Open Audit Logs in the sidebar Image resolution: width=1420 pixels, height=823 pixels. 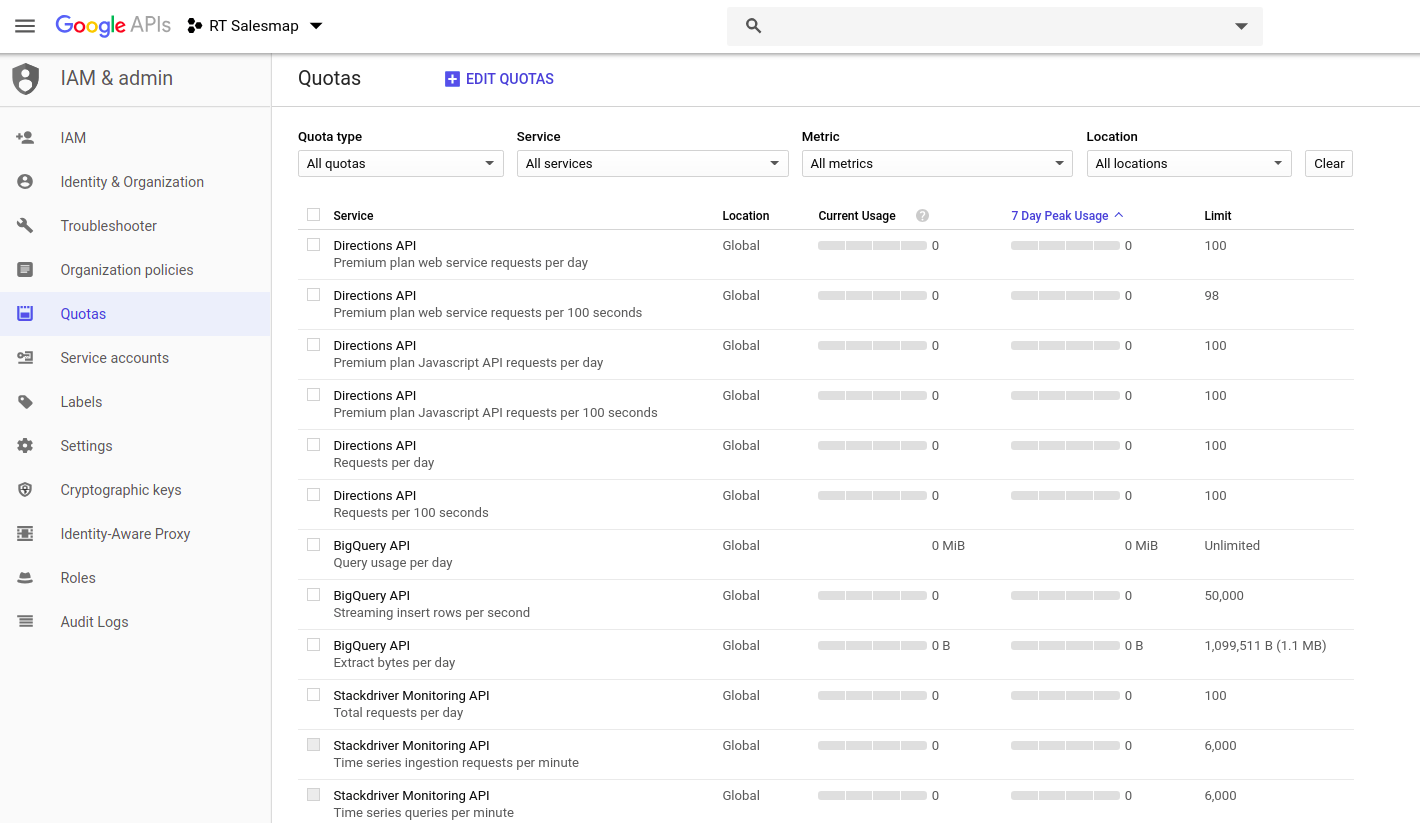coord(135,622)
